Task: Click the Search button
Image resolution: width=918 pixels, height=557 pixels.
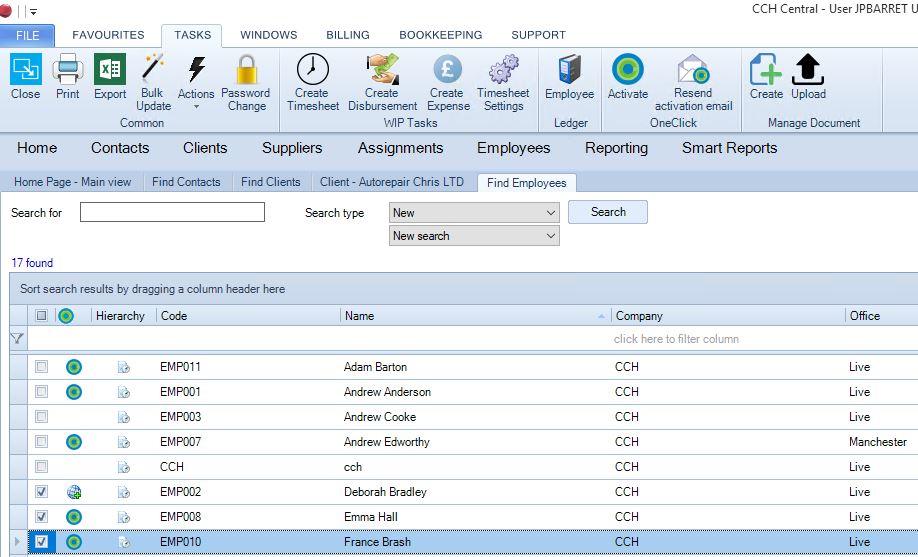Action: coord(608,212)
